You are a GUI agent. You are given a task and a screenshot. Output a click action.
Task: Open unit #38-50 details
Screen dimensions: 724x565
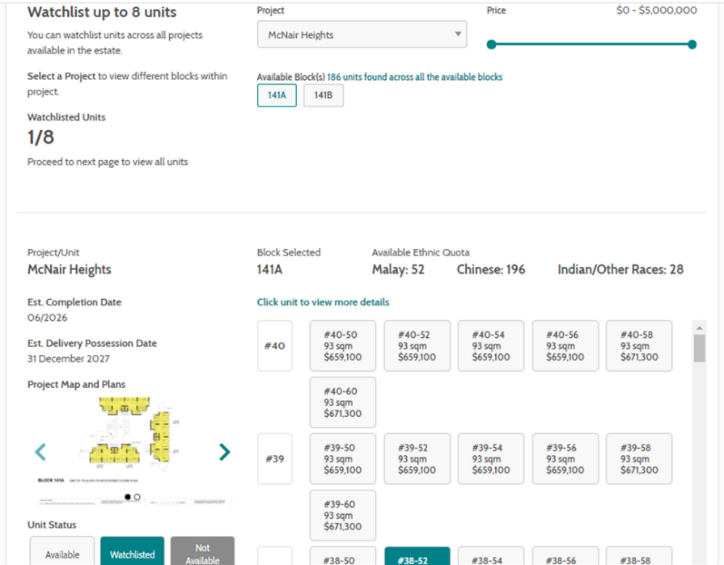point(343,556)
